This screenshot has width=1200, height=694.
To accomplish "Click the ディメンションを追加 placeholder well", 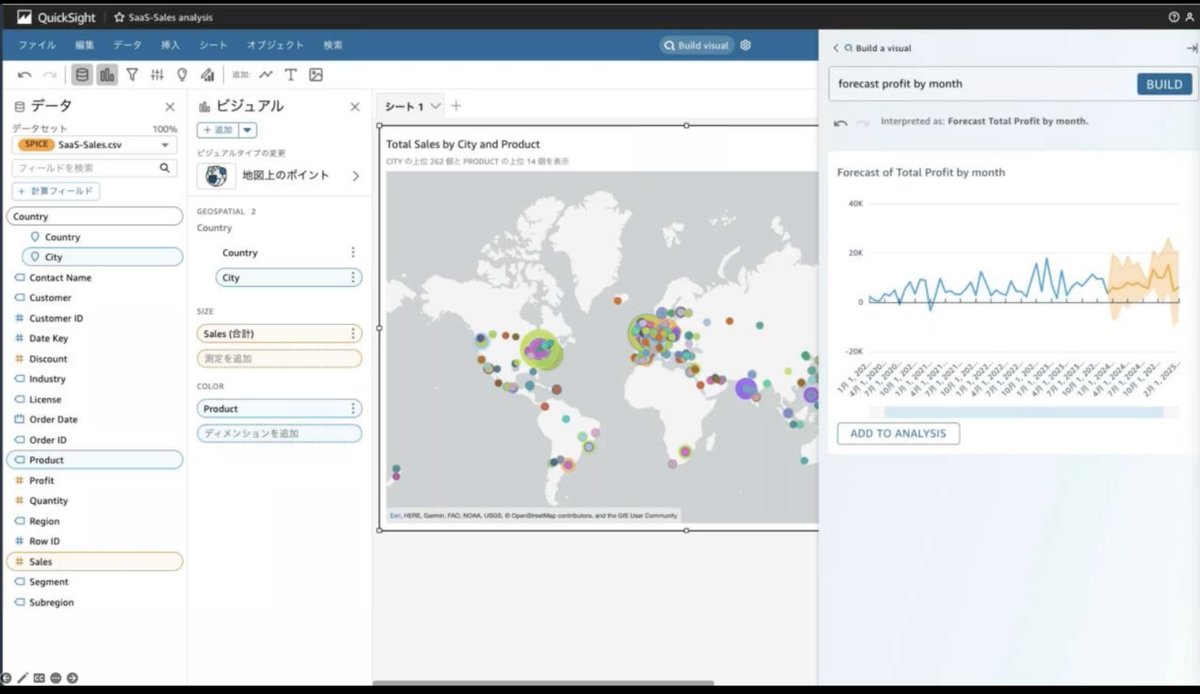I will (279, 434).
